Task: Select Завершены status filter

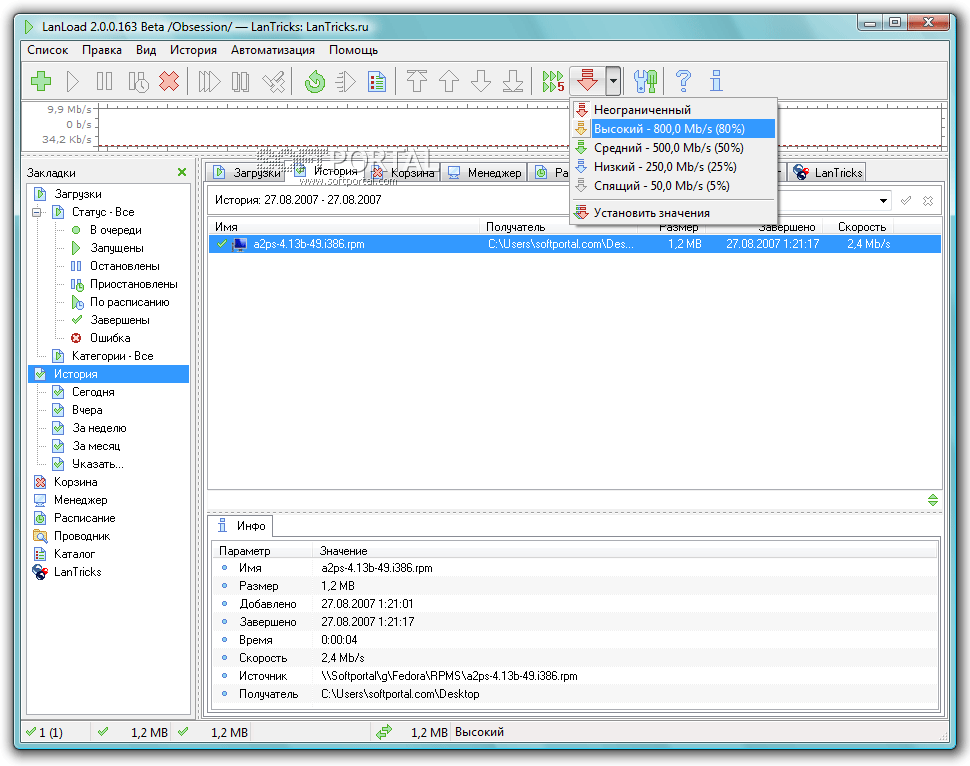Action: [x=120, y=320]
